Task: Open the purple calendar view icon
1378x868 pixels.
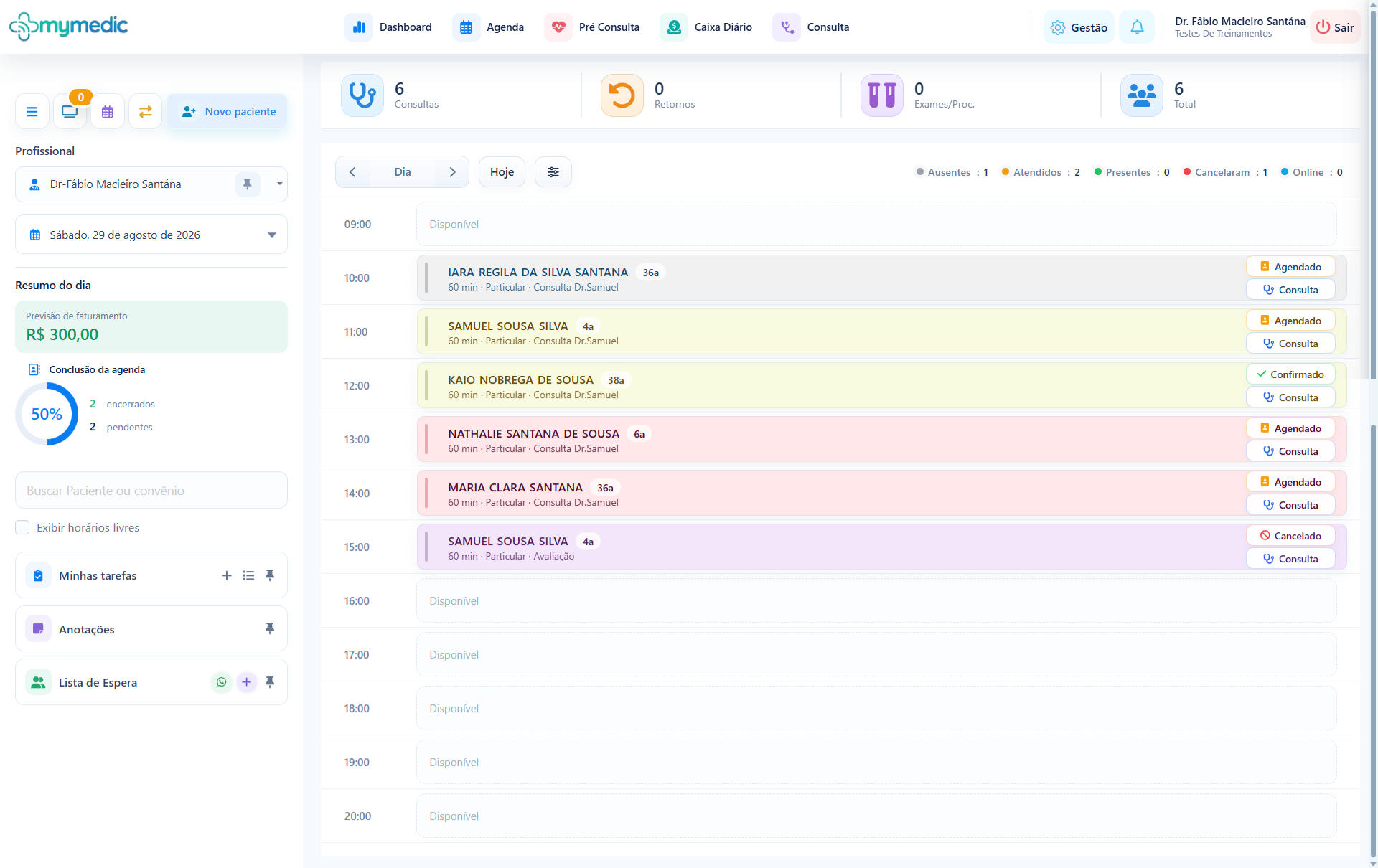Action: (108, 112)
